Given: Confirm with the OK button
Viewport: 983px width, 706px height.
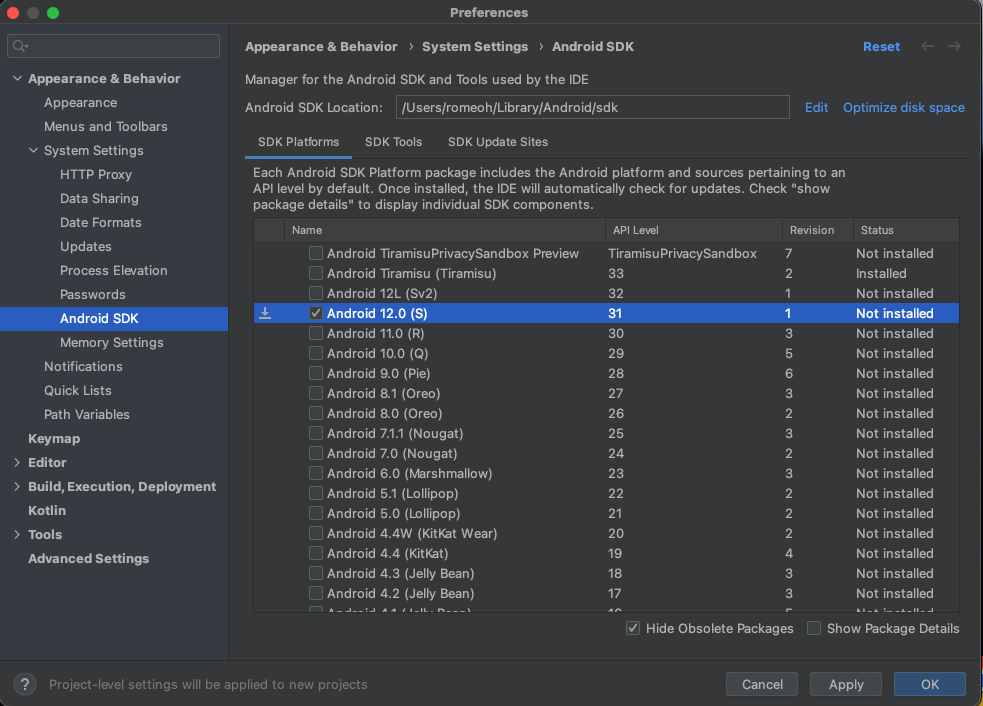Looking at the screenshot, I should (x=930, y=684).
